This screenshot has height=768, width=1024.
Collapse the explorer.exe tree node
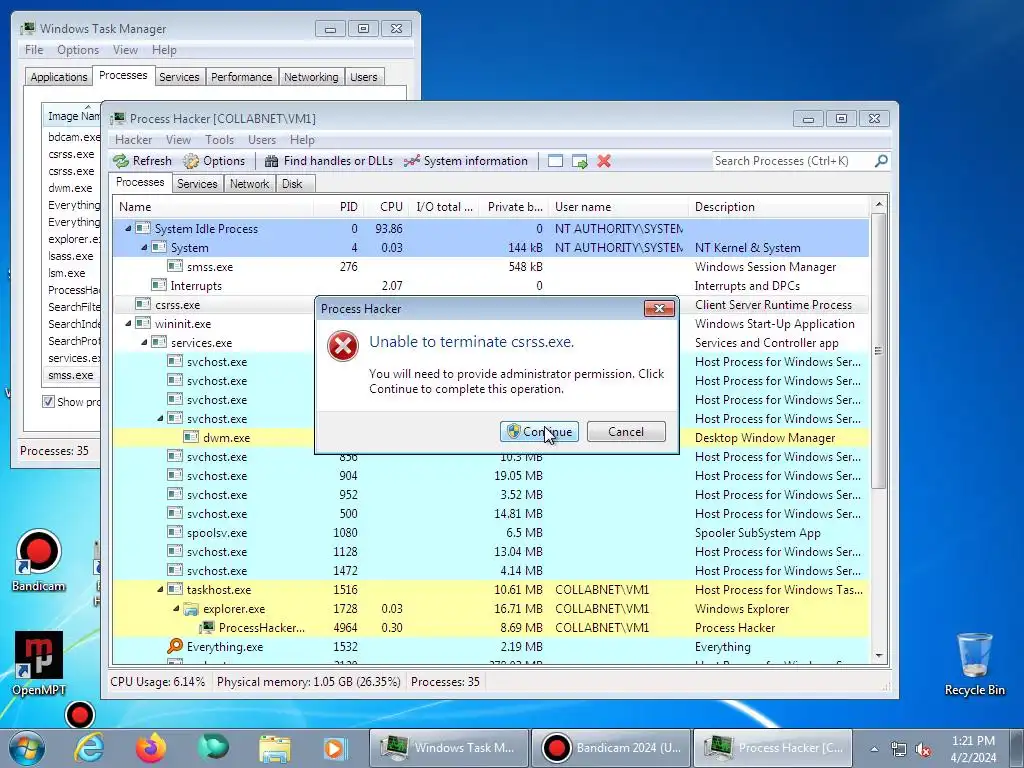(176, 609)
